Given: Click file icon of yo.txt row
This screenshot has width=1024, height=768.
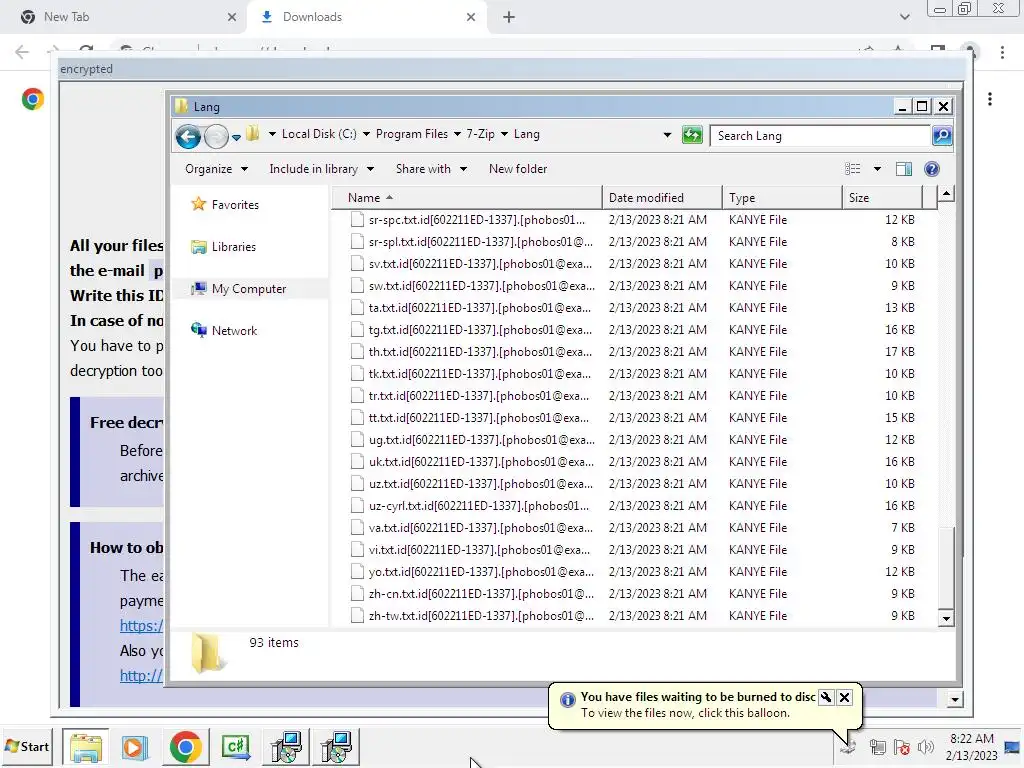Looking at the screenshot, I should click(357, 572).
